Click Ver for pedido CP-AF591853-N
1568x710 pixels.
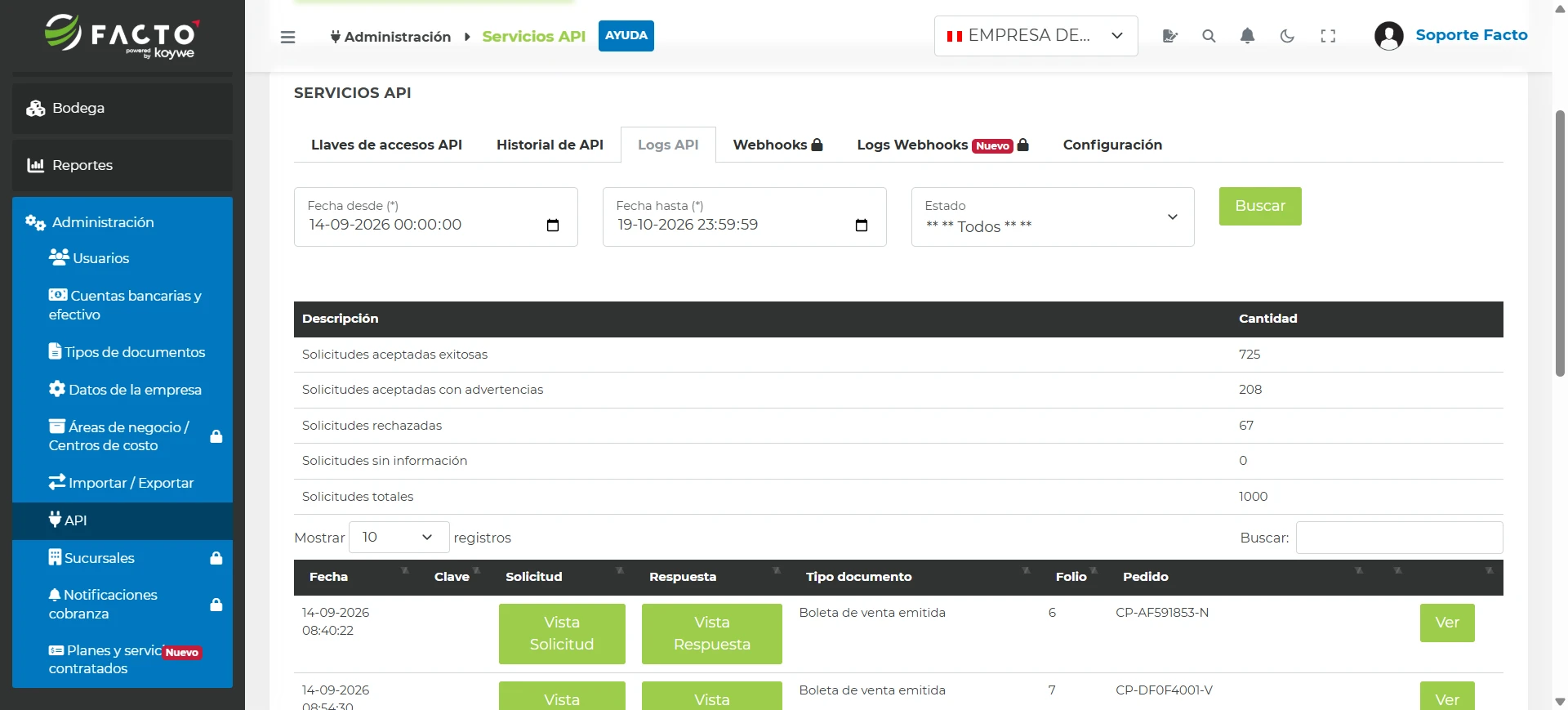coord(1447,623)
